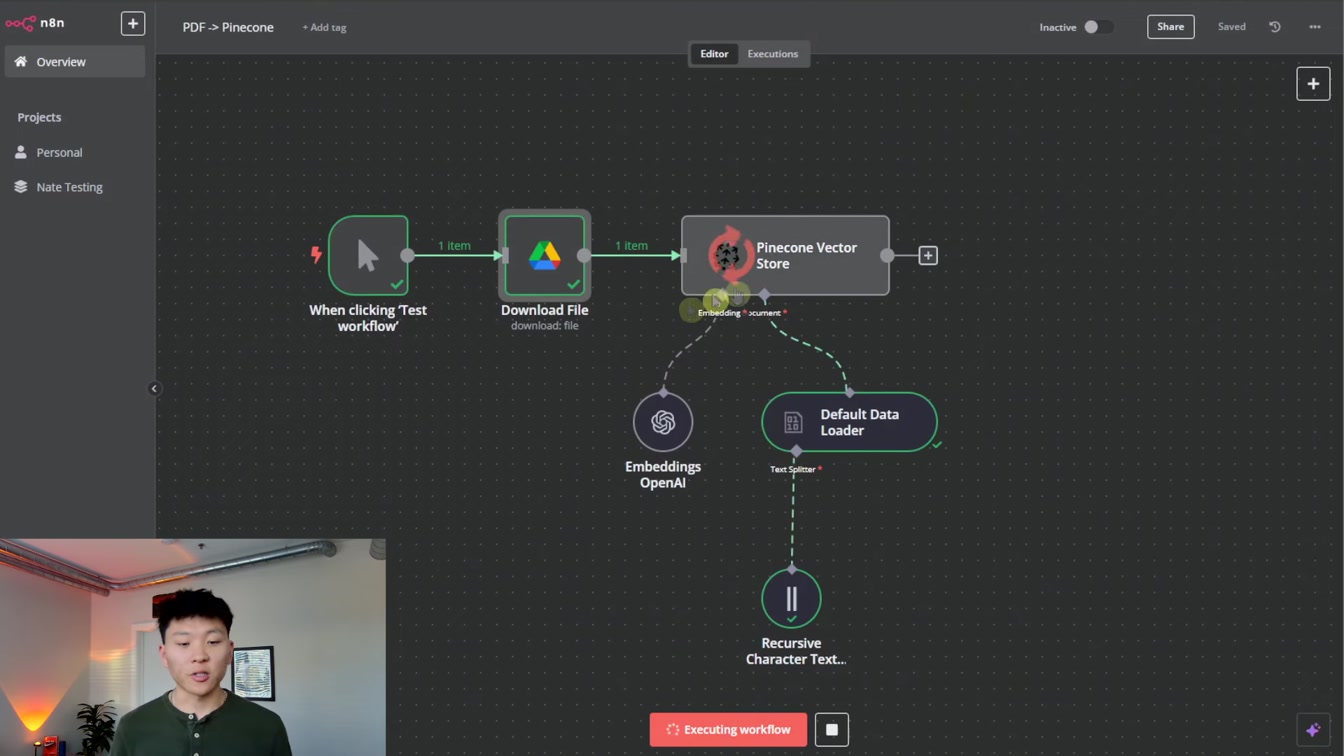Click the Executing workflow button
The image size is (1344, 756).
pos(728,729)
